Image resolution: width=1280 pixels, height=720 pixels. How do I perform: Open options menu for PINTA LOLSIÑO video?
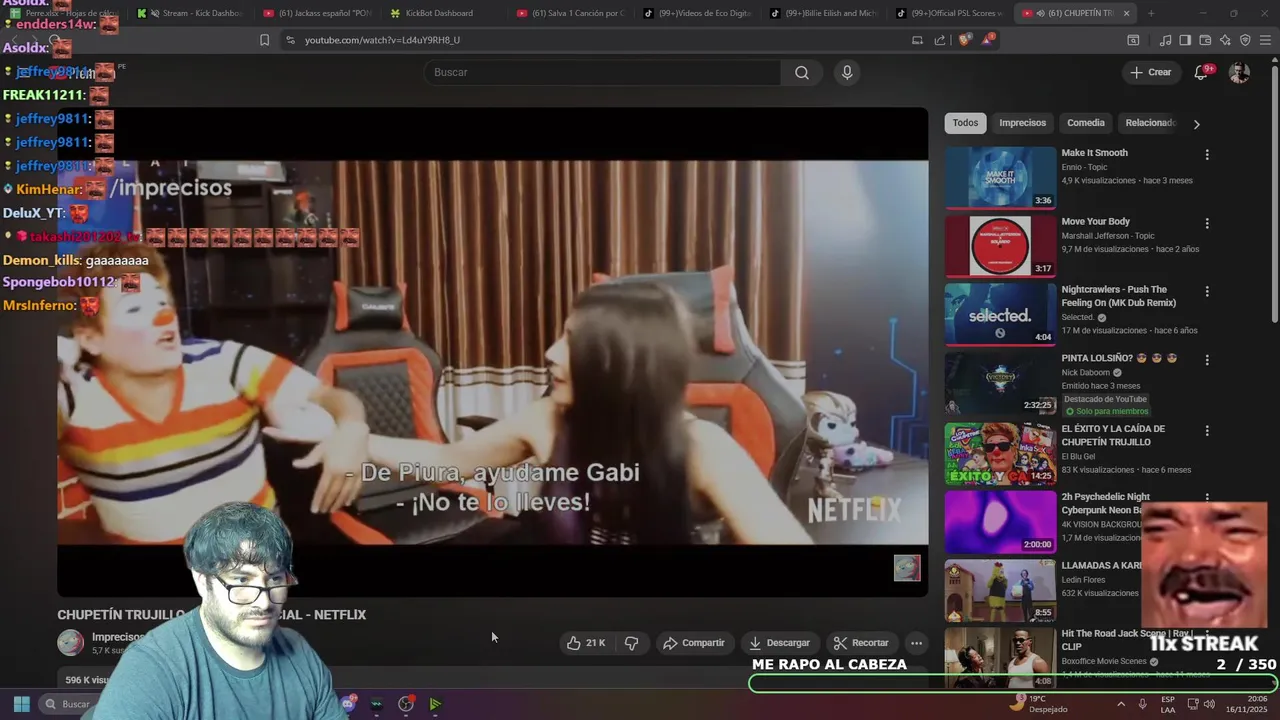[x=1207, y=360]
